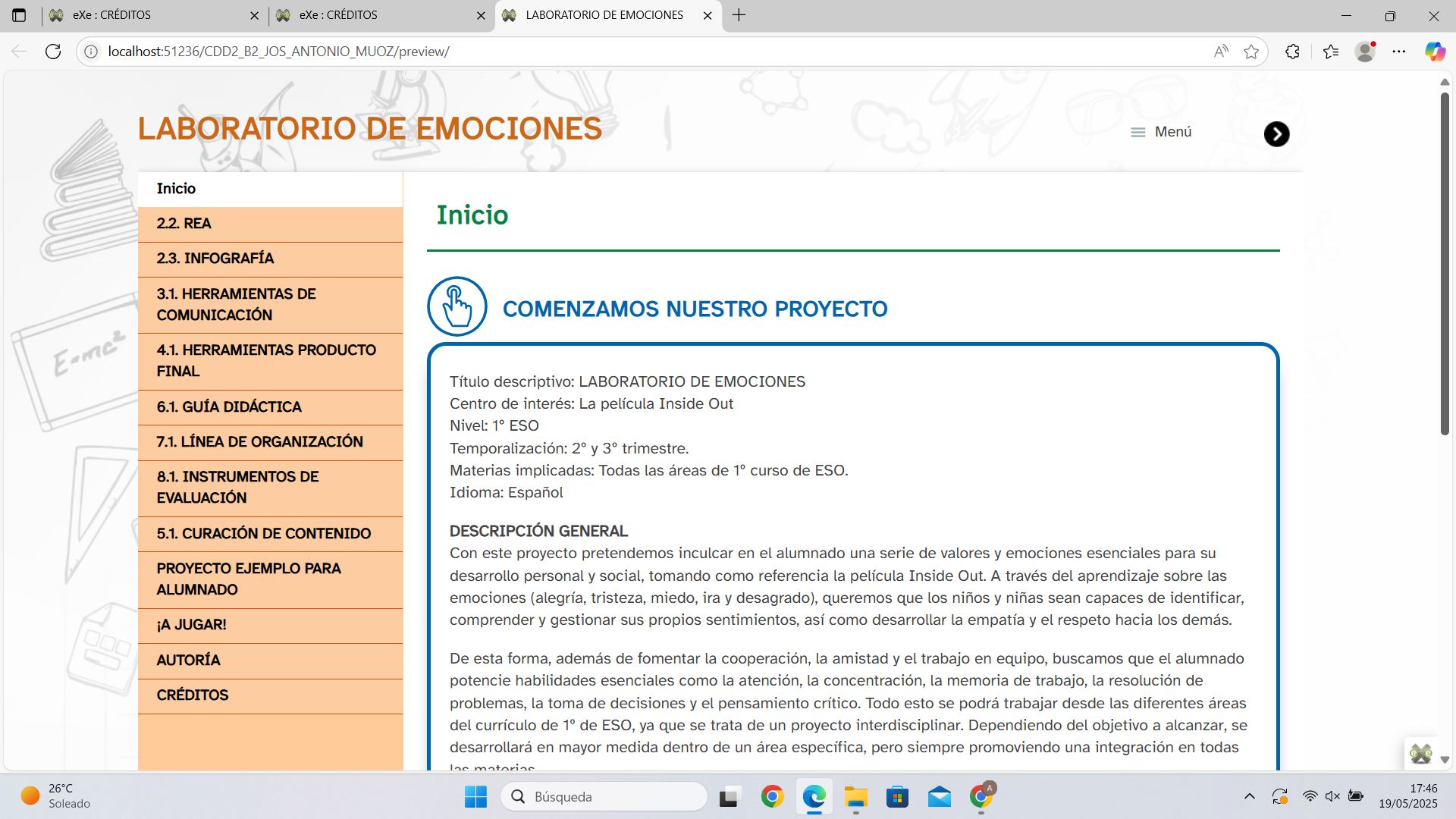
Task: Close the first eXe : CRÉDITOS tab
Action: click(254, 15)
